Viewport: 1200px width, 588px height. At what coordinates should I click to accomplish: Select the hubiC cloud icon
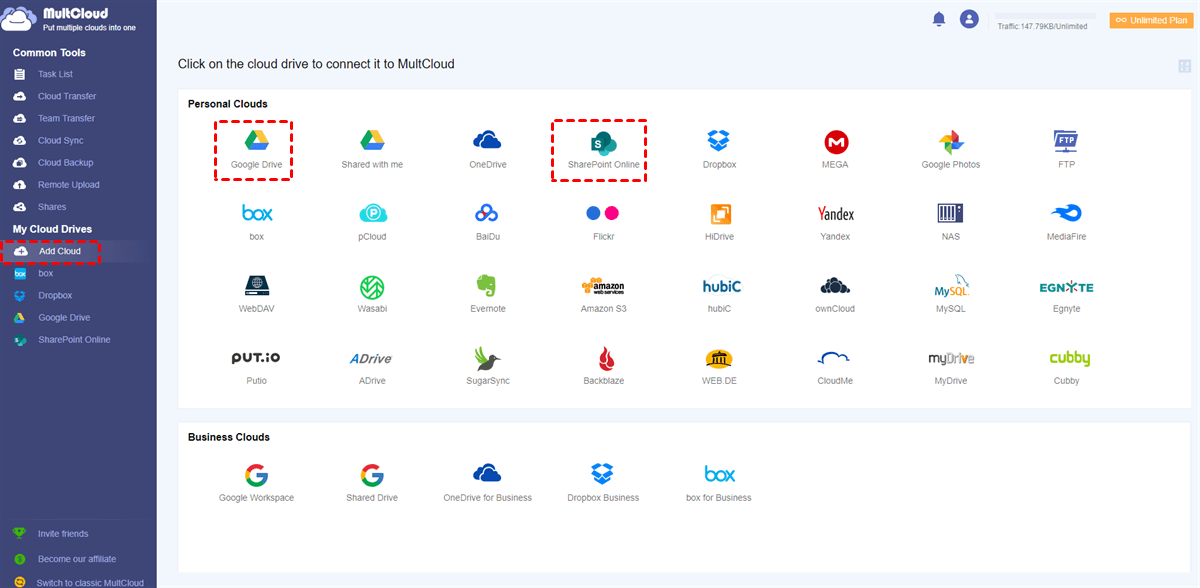point(720,286)
